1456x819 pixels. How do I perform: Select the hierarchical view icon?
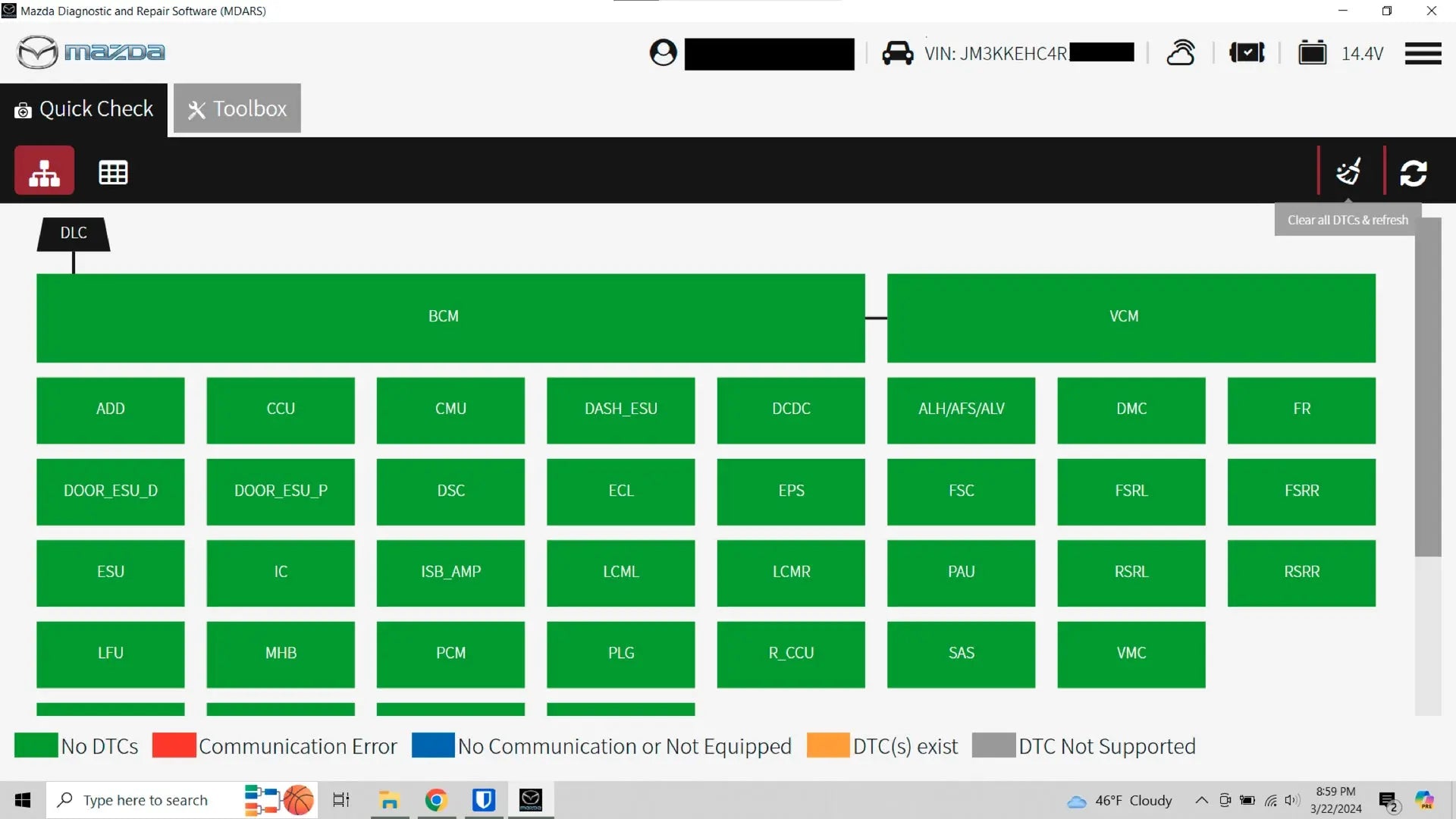[x=44, y=171]
